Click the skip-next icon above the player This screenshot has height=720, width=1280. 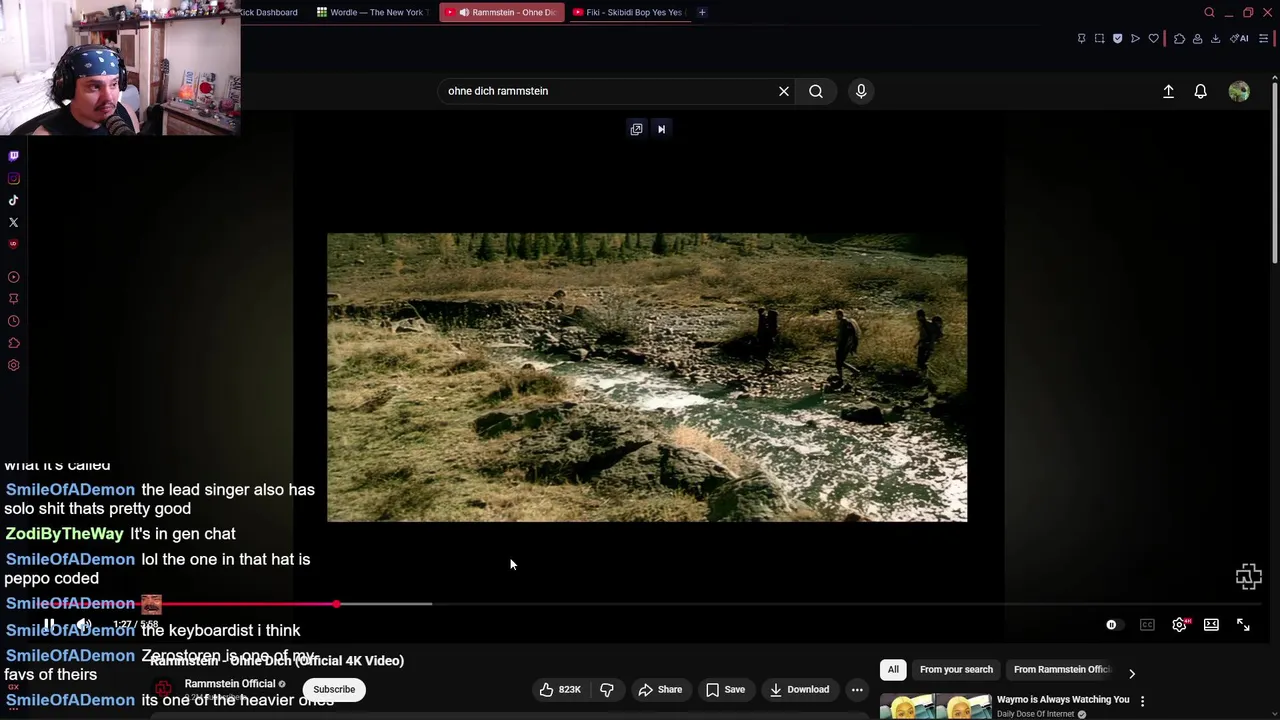[x=661, y=129]
